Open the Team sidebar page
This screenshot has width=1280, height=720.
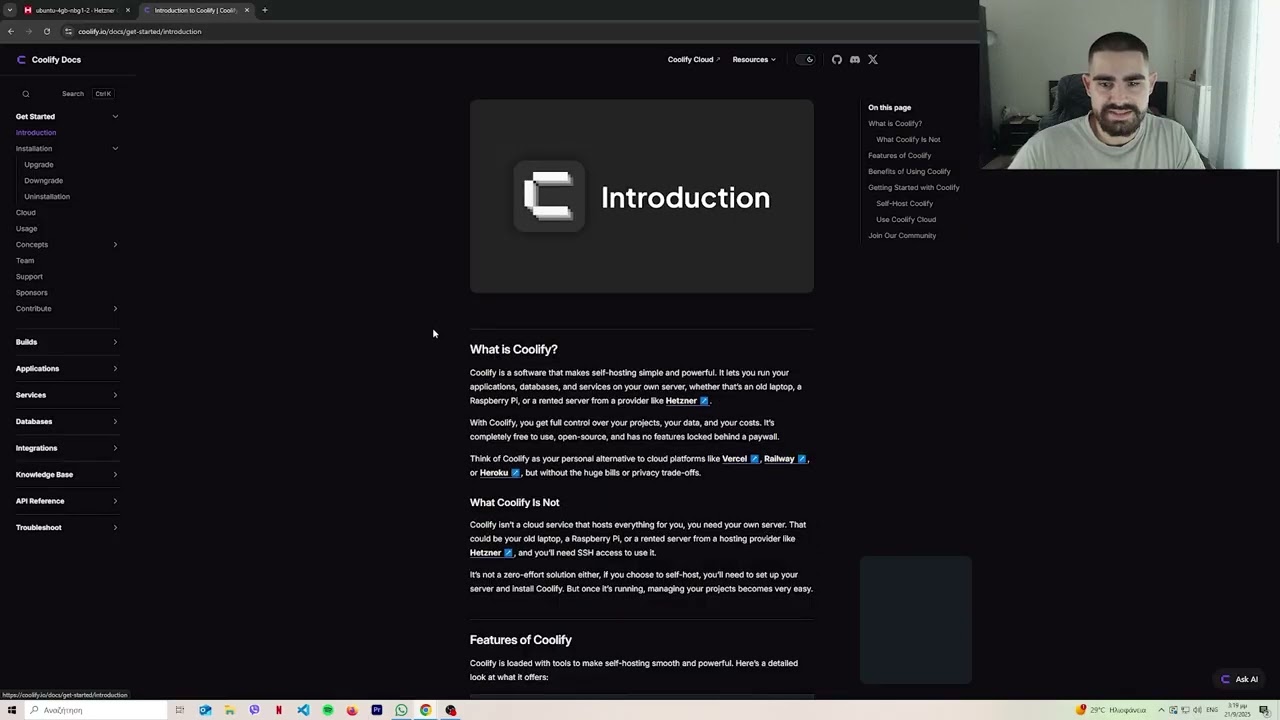click(x=25, y=261)
